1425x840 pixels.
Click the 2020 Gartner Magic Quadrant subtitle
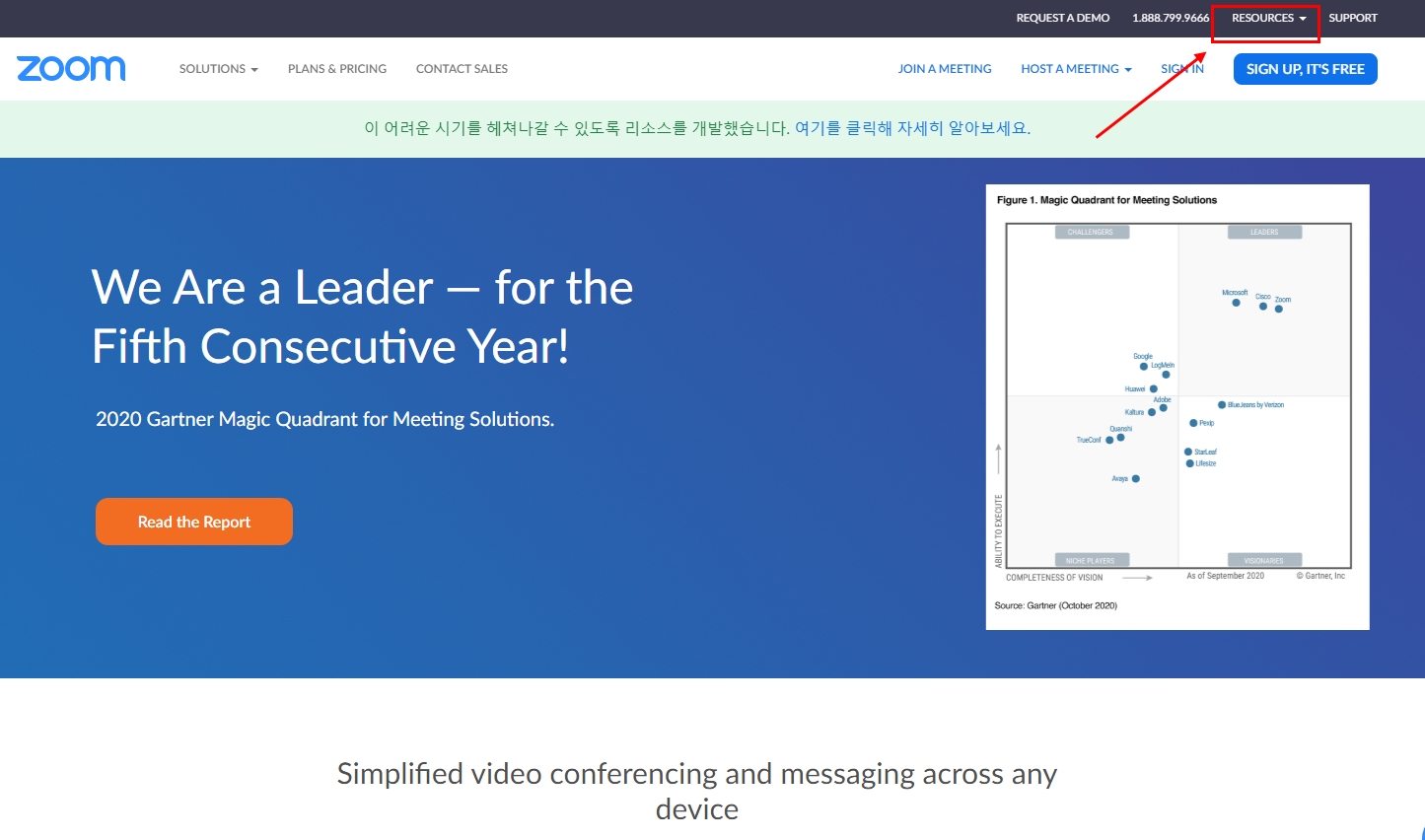[x=325, y=419]
